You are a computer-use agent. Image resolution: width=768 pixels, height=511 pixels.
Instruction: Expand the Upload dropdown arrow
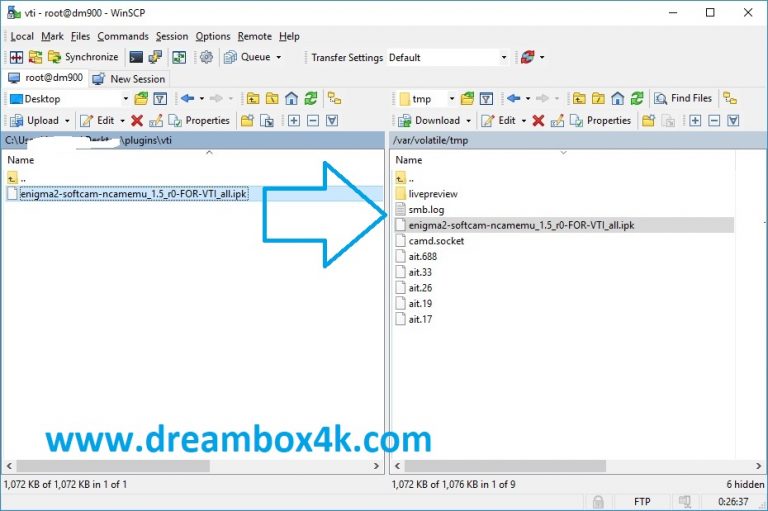pos(67,121)
